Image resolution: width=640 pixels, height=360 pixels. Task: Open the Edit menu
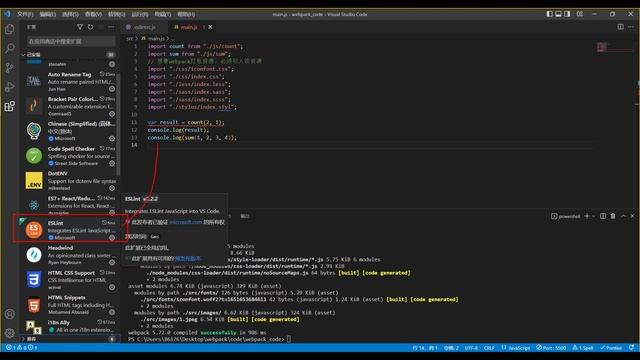point(48,14)
